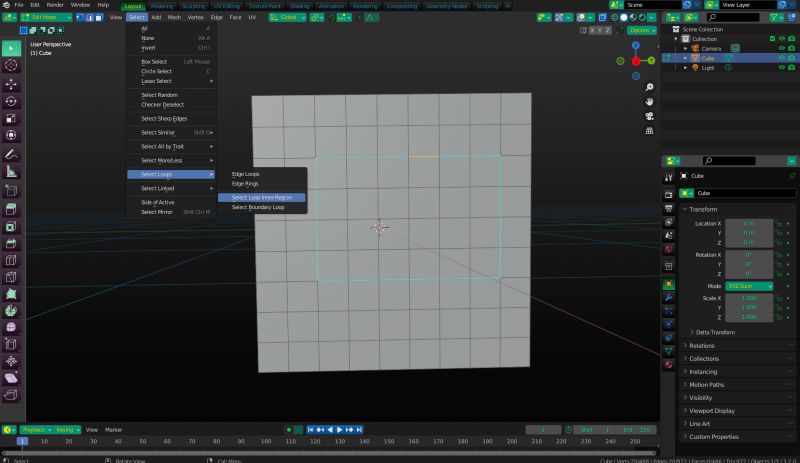Toggle X-ray view button

coord(603,17)
